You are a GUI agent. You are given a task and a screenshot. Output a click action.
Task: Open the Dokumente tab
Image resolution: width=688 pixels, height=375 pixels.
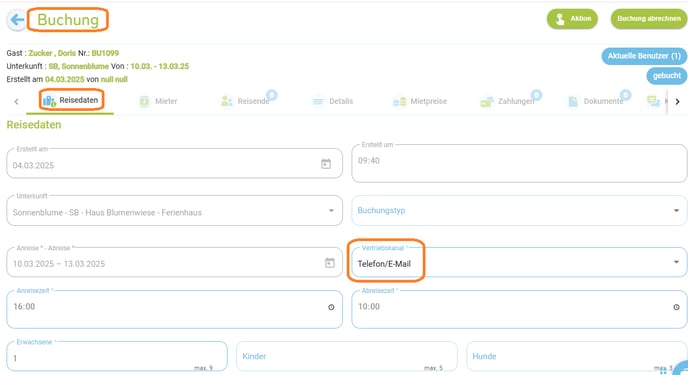[x=596, y=101]
